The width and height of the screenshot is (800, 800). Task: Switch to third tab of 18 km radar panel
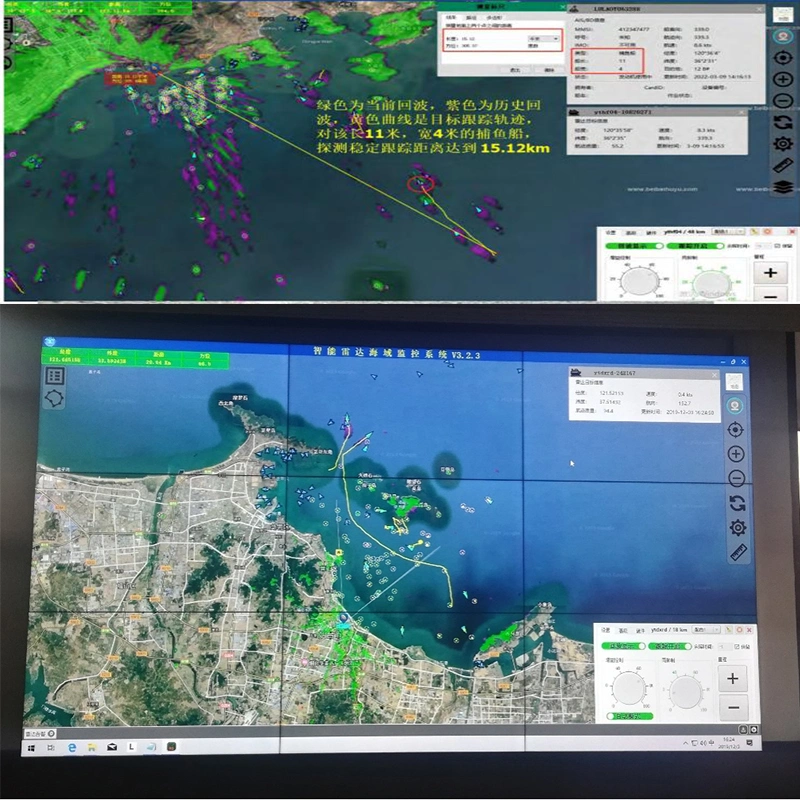pyautogui.click(x=640, y=631)
